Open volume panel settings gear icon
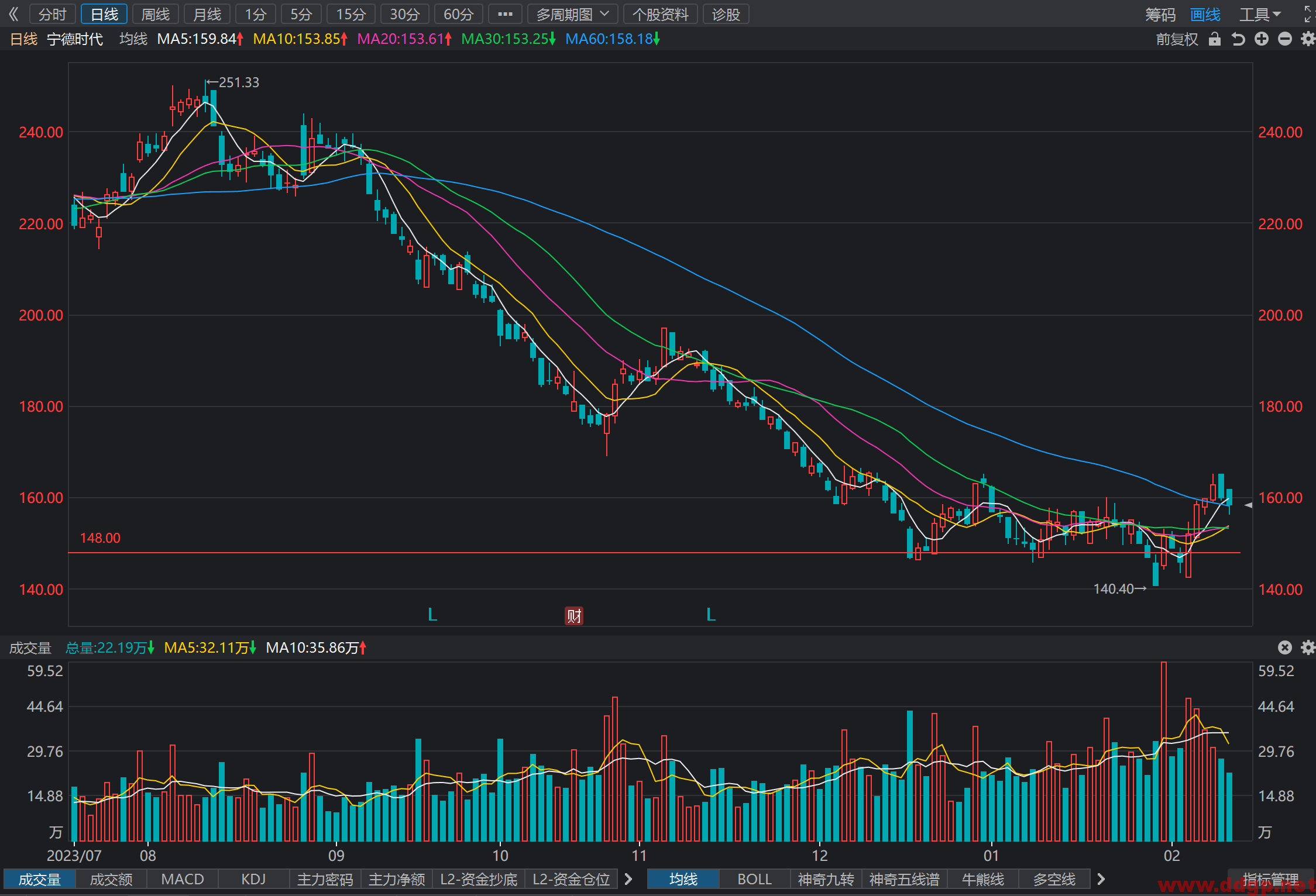This screenshot has height=896, width=1316. pos(1308,647)
